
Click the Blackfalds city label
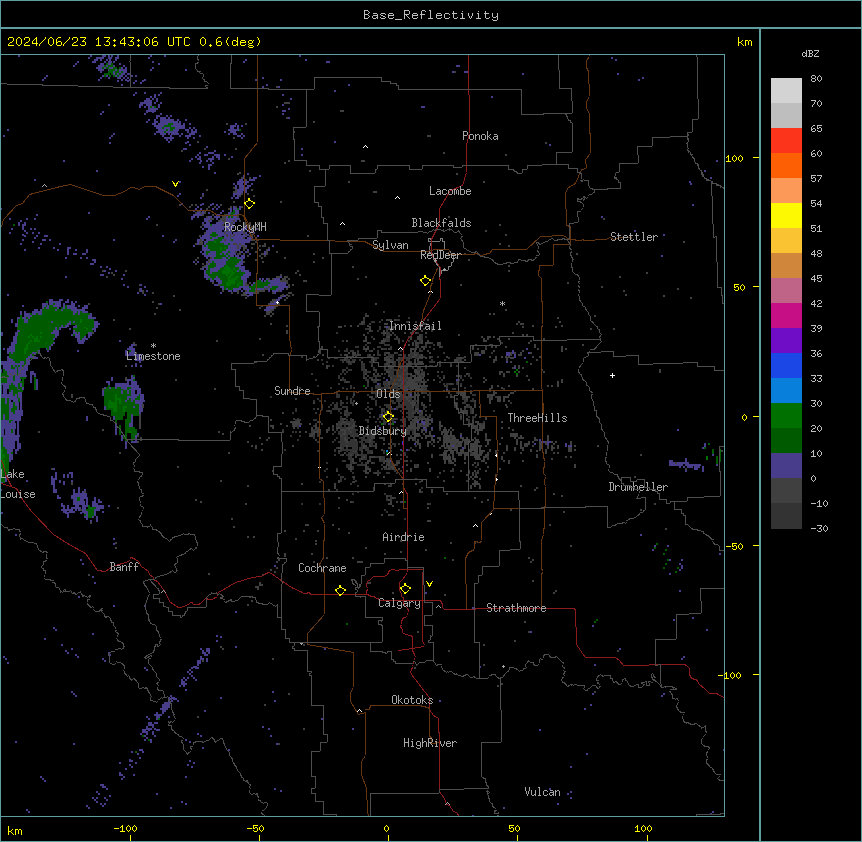click(441, 223)
